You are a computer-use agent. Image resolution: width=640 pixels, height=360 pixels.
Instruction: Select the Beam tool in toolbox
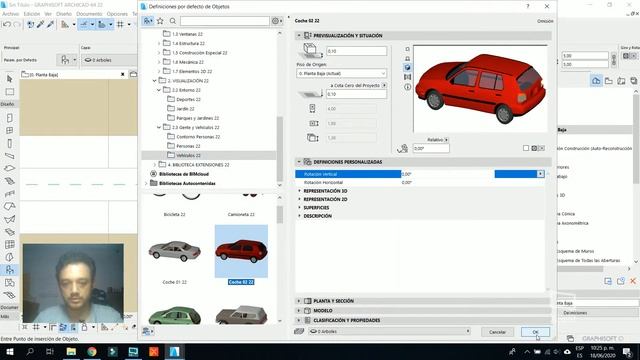pos(9,156)
